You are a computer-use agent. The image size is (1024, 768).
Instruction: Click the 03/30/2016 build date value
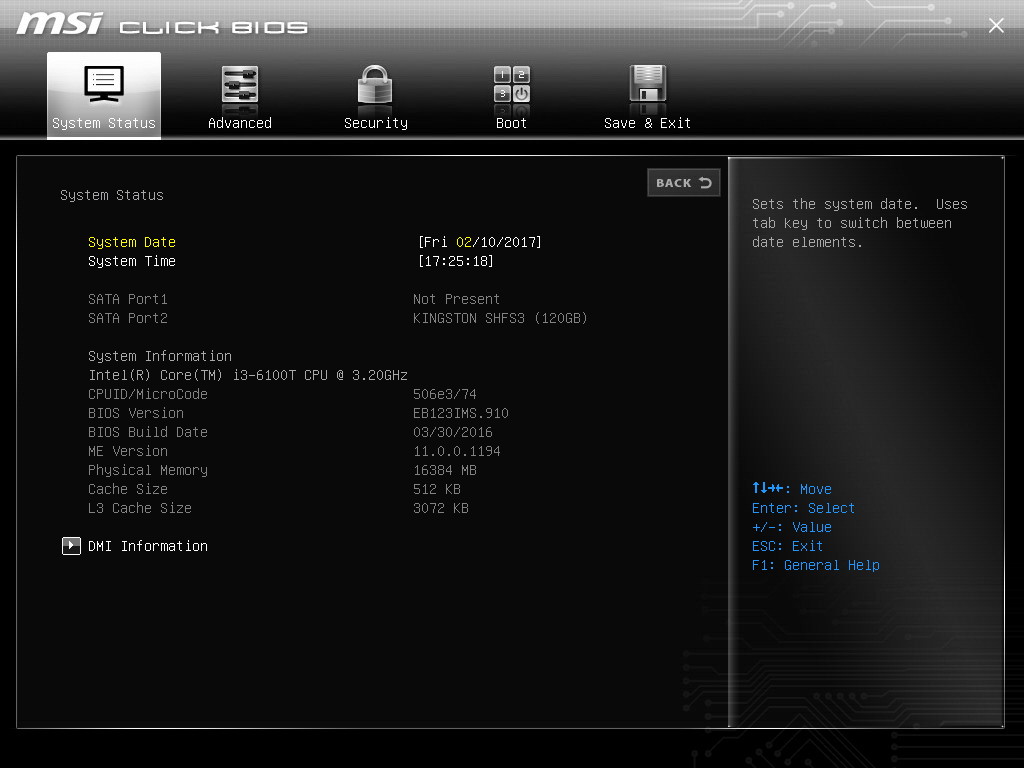[x=453, y=432]
